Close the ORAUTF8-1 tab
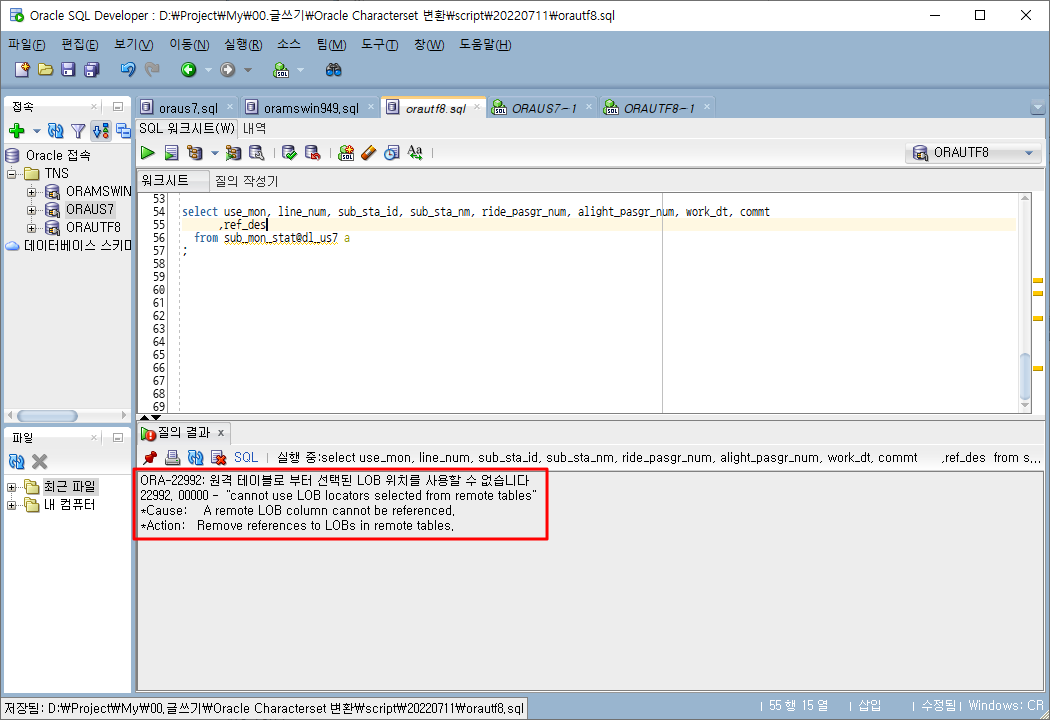1050x720 pixels. pos(706,106)
